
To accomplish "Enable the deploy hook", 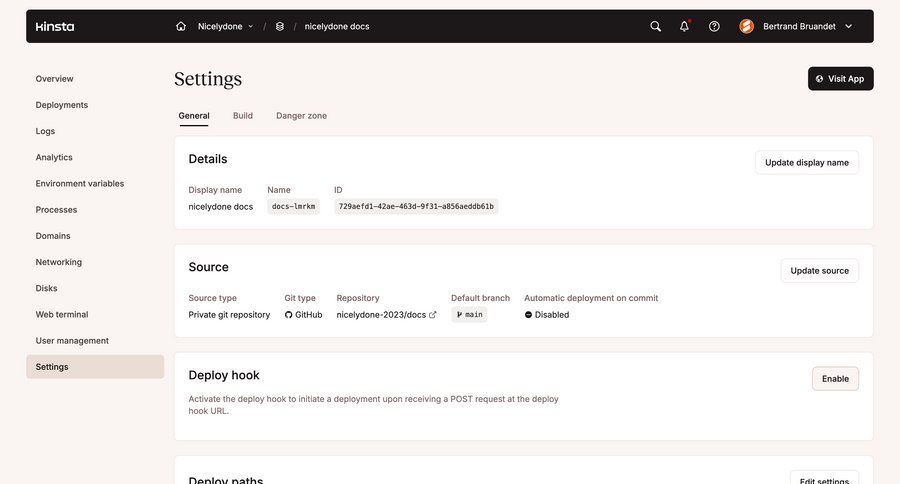I will [x=834, y=379].
